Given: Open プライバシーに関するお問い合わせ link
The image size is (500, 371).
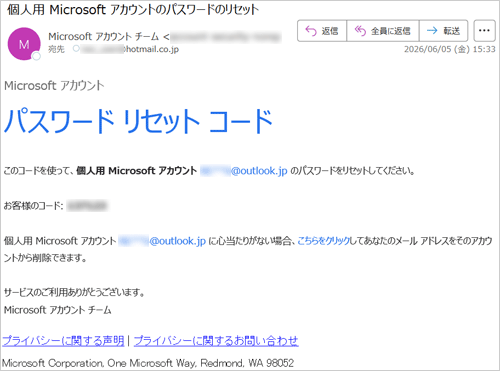Looking at the screenshot, I should 216,341.
